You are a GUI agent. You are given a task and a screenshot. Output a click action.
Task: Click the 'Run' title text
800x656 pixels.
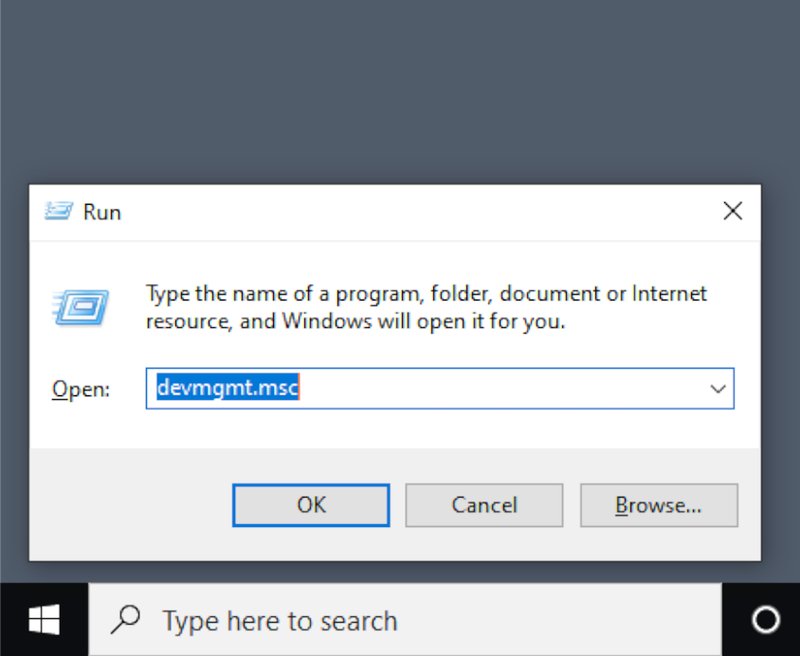pyautogui.click(x=102, y=212)
